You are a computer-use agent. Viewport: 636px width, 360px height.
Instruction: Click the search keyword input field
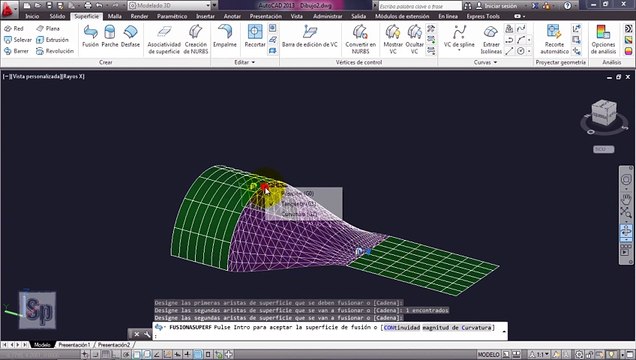pos(420,6)
